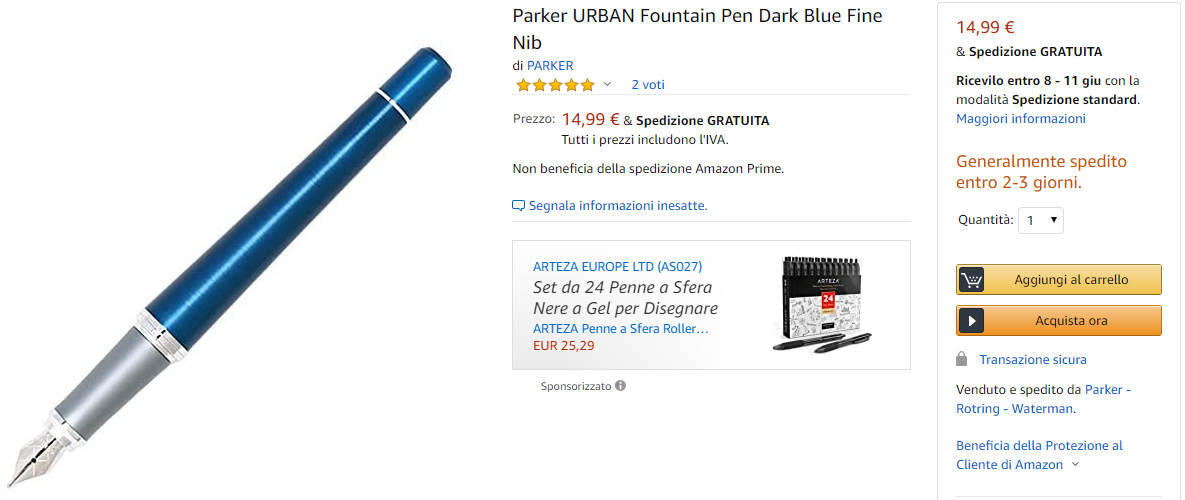Click the info icon next to Sponsorizzato
This screenshot has height=500, width=1185.
pos(620,386)
